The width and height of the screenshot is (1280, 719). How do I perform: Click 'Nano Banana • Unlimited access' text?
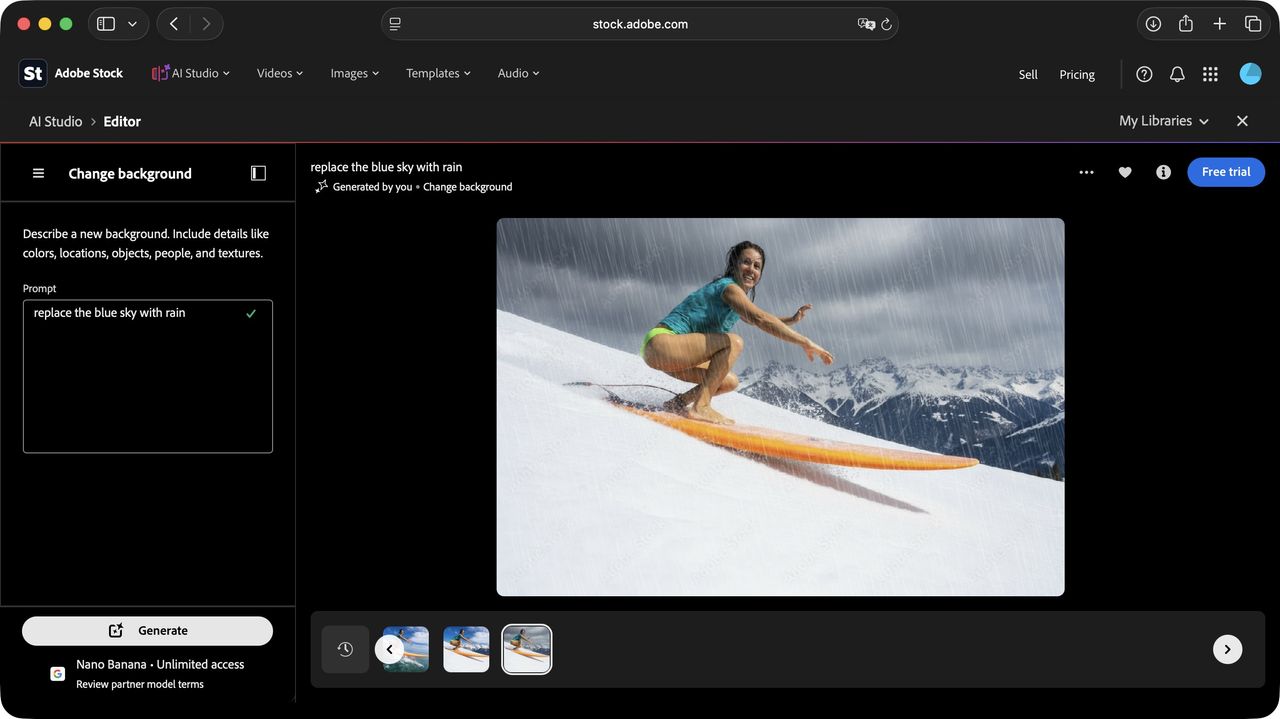(160, 664)
